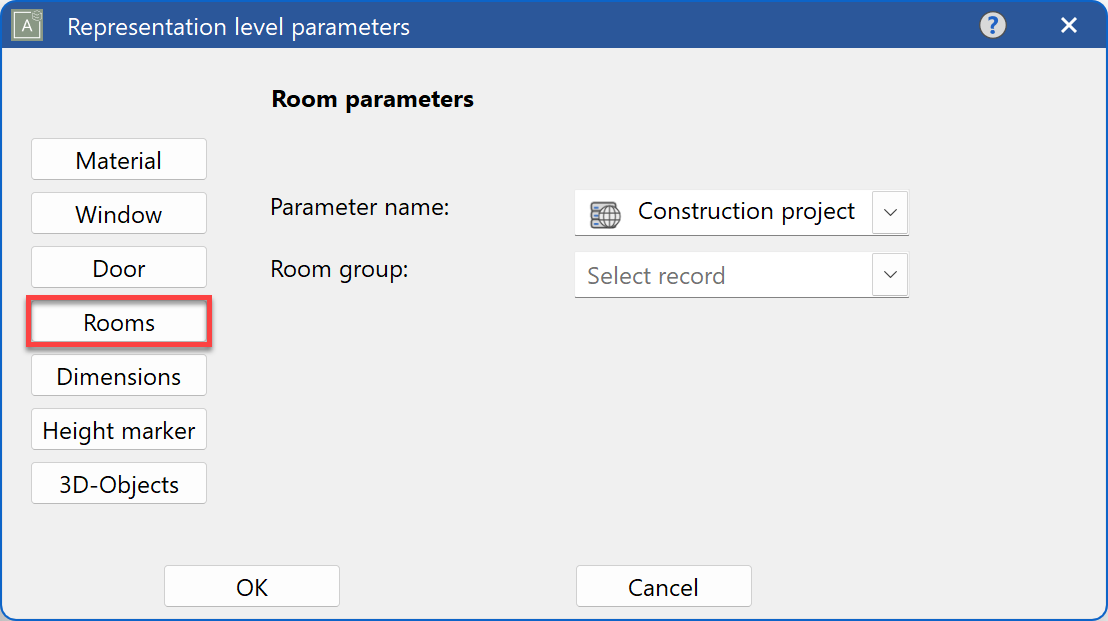
Task: Select the highlighted Rooms category
Action: coord(118,321)
